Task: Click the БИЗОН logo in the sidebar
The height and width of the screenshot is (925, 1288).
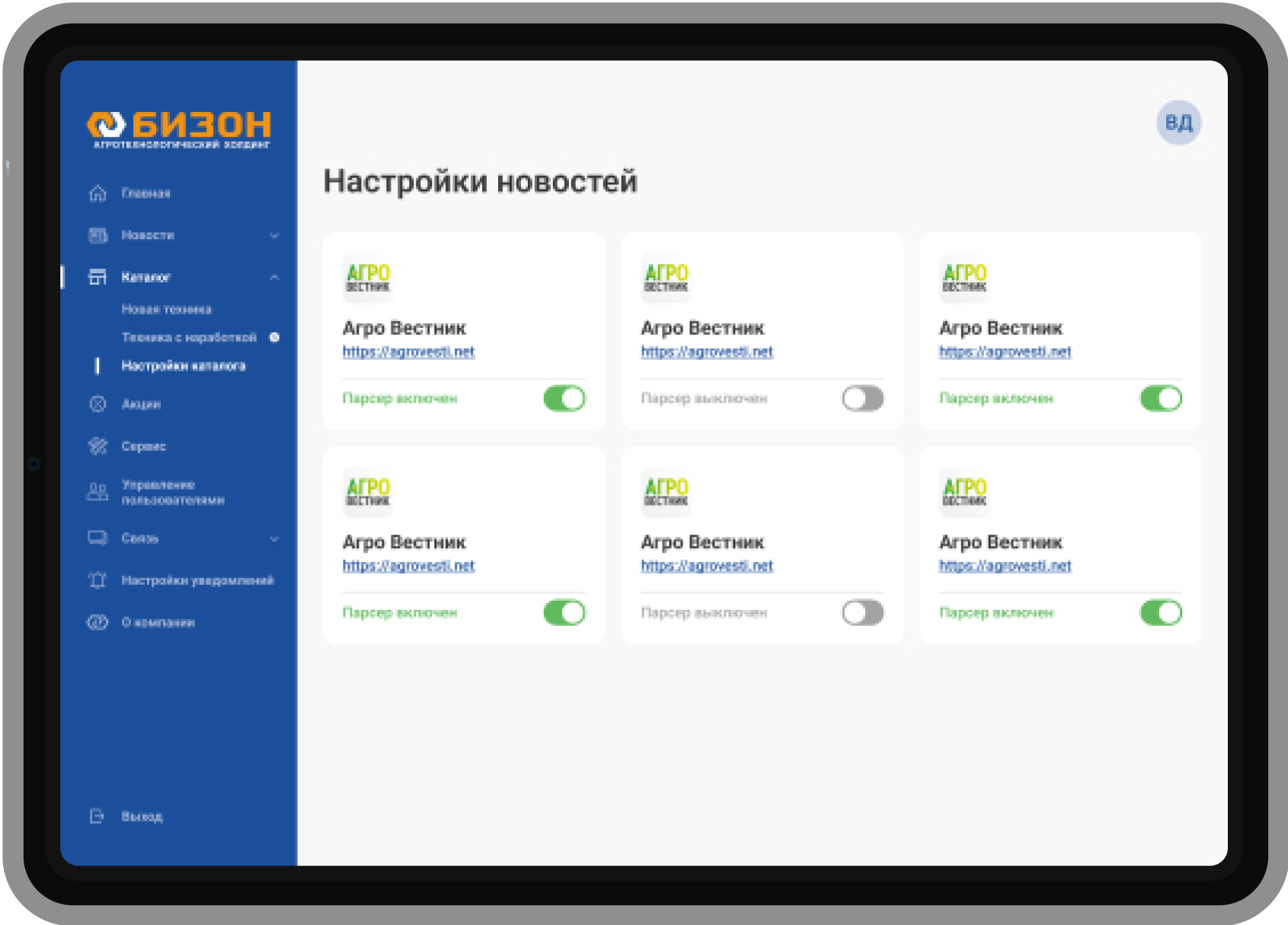Action: coord(179,129)
